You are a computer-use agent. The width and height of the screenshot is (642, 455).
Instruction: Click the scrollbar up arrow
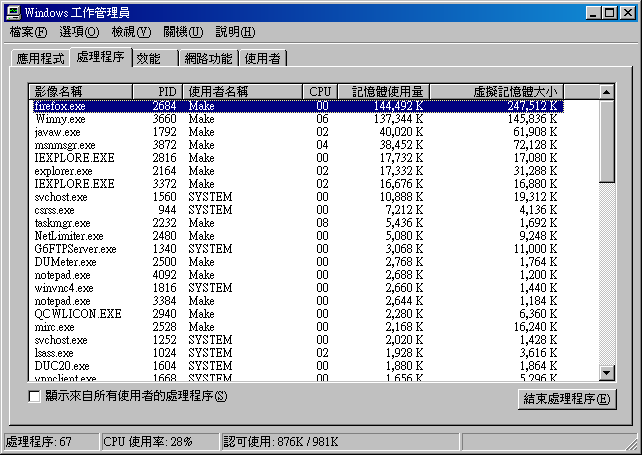click(606, 91)
